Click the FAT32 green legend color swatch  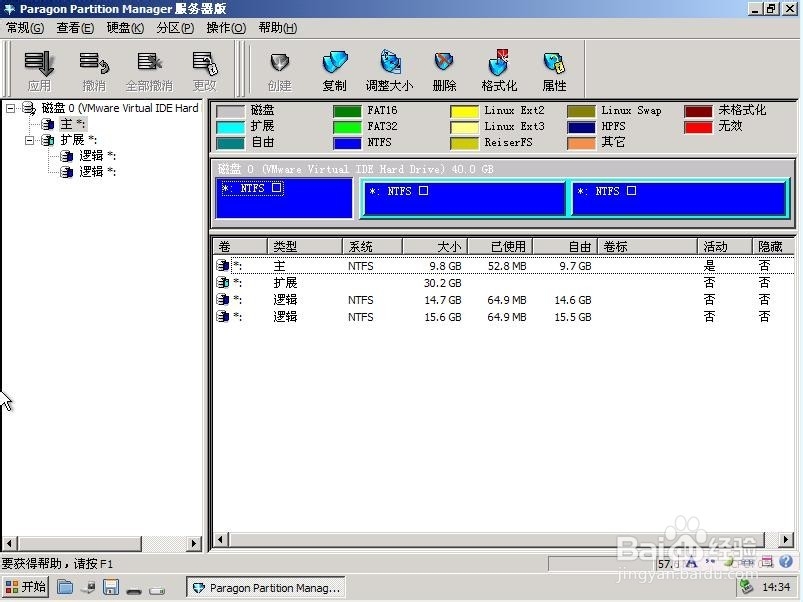coord(347,126)
